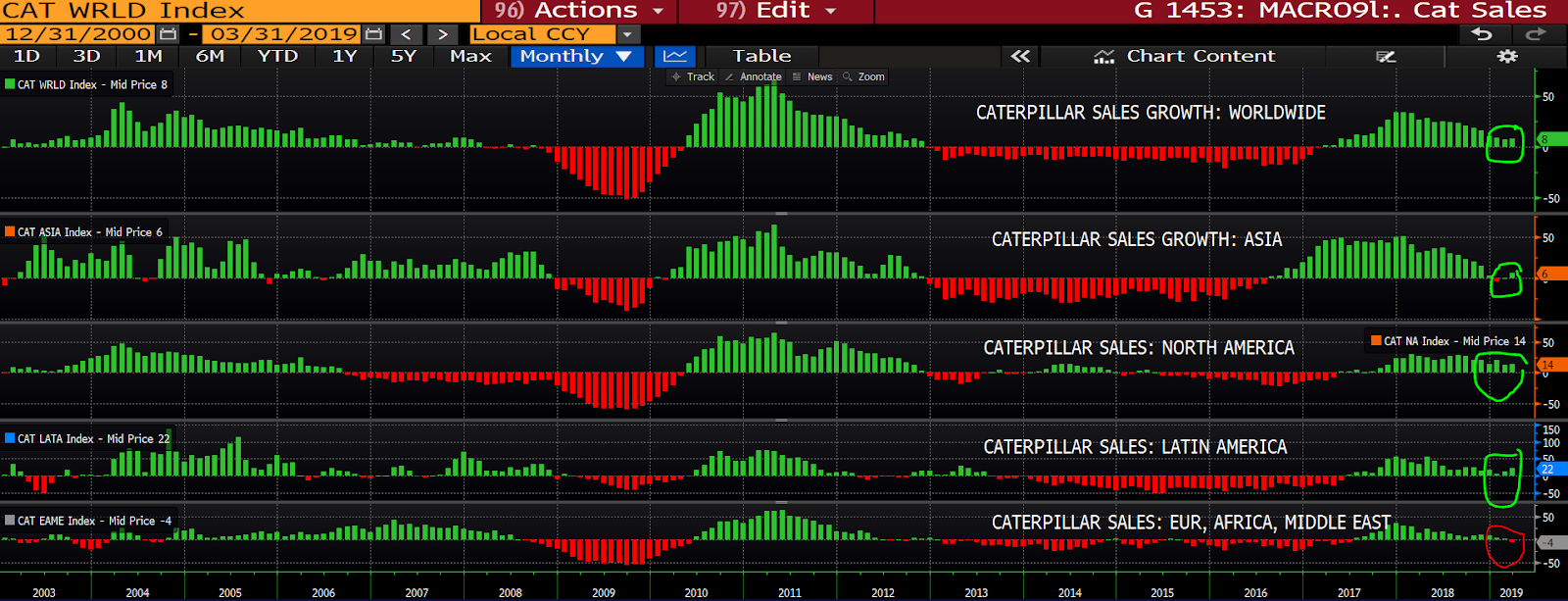Open the 96) Actions menu
This screenshot has width=1568, height=601.
click(578, 11)
